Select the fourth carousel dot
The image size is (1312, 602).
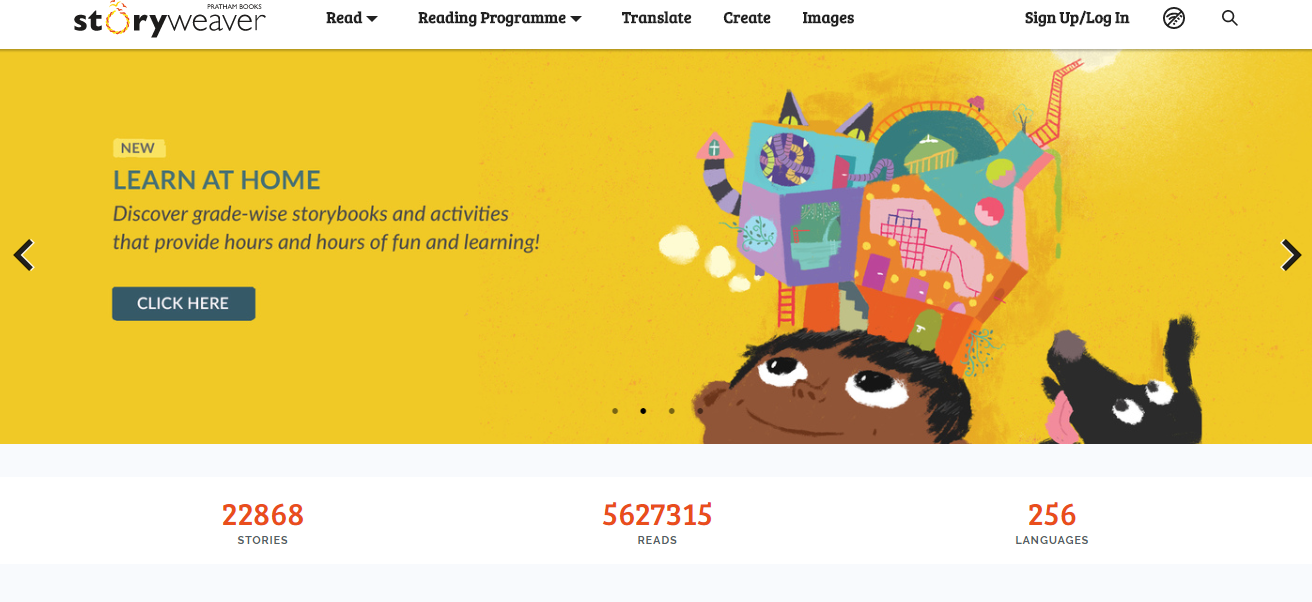tap(700, 411)
